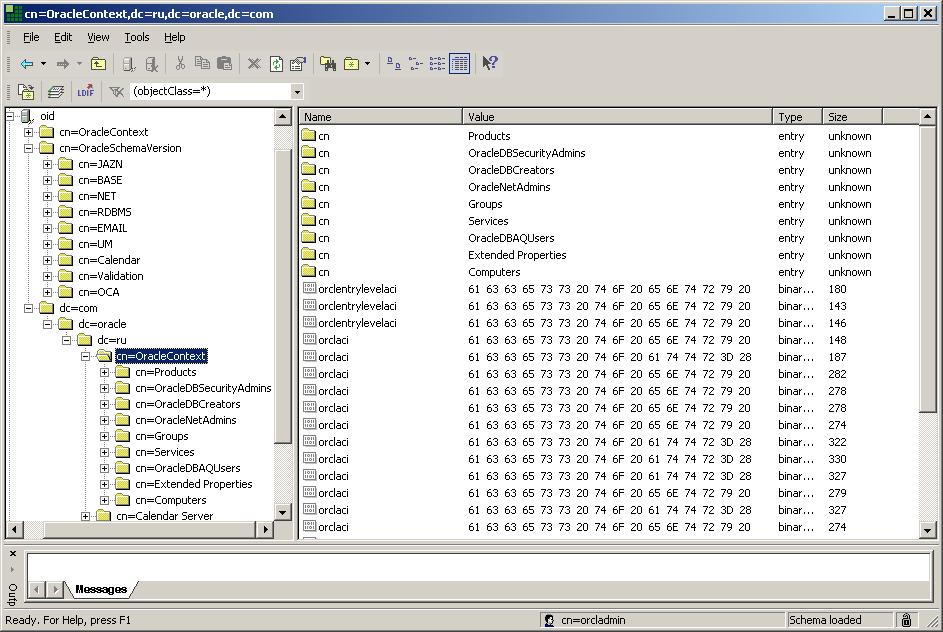Refresh the current entry
Viewport: 943px width, 632px height.
point(276,63)
